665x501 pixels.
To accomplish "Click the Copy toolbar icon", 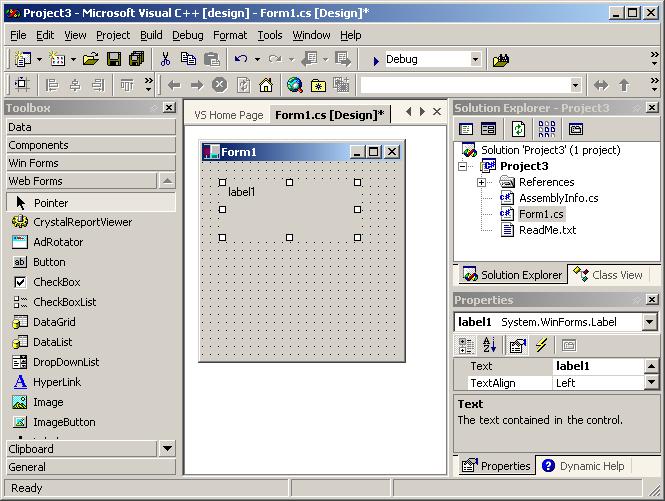I will [x=188, y=59].
